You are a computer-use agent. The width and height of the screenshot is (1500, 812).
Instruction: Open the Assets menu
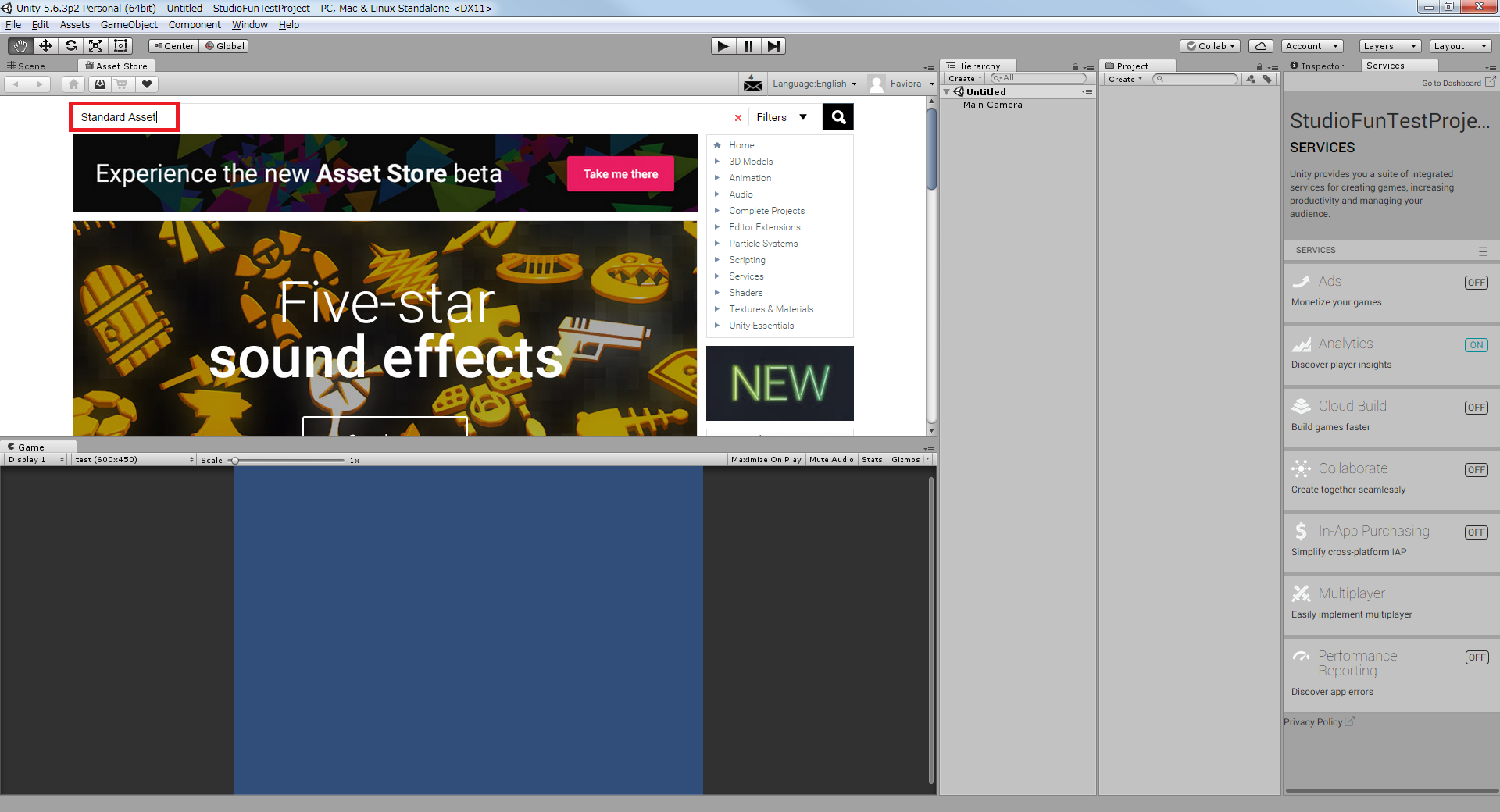point(74,25)
